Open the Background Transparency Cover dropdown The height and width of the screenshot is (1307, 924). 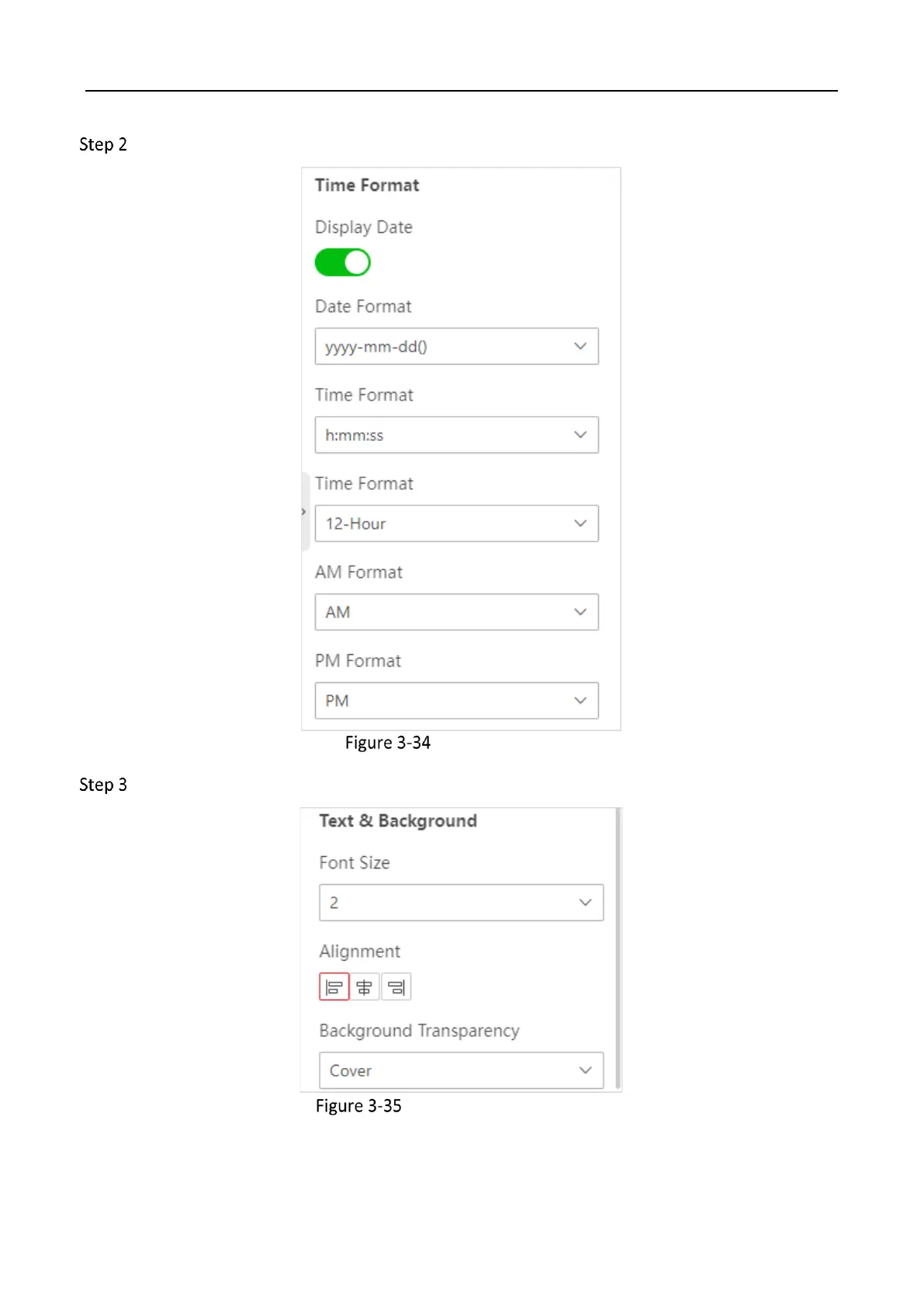coord(461,1070)
